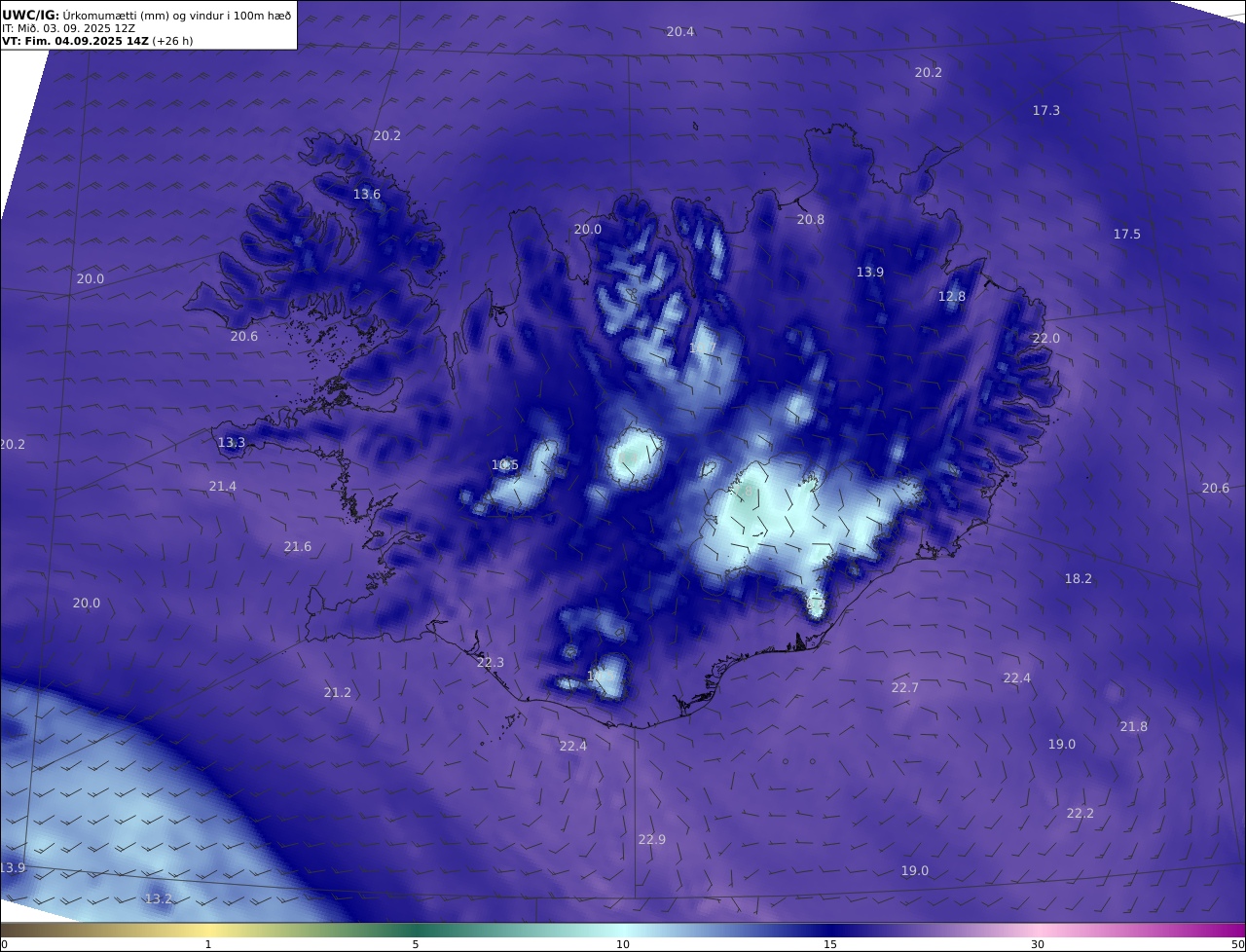Click the 21.2 value label

338,693
